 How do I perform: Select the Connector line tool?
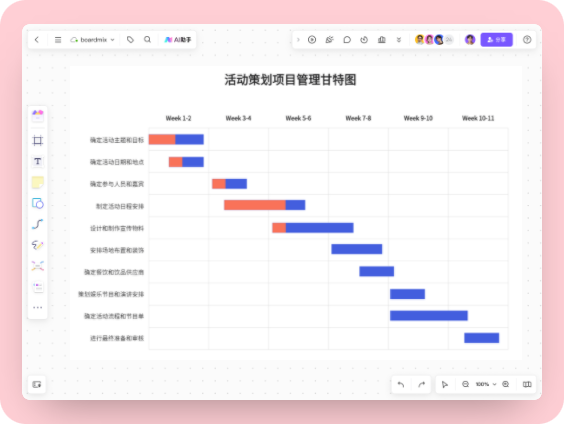click(x=38, y=224)
